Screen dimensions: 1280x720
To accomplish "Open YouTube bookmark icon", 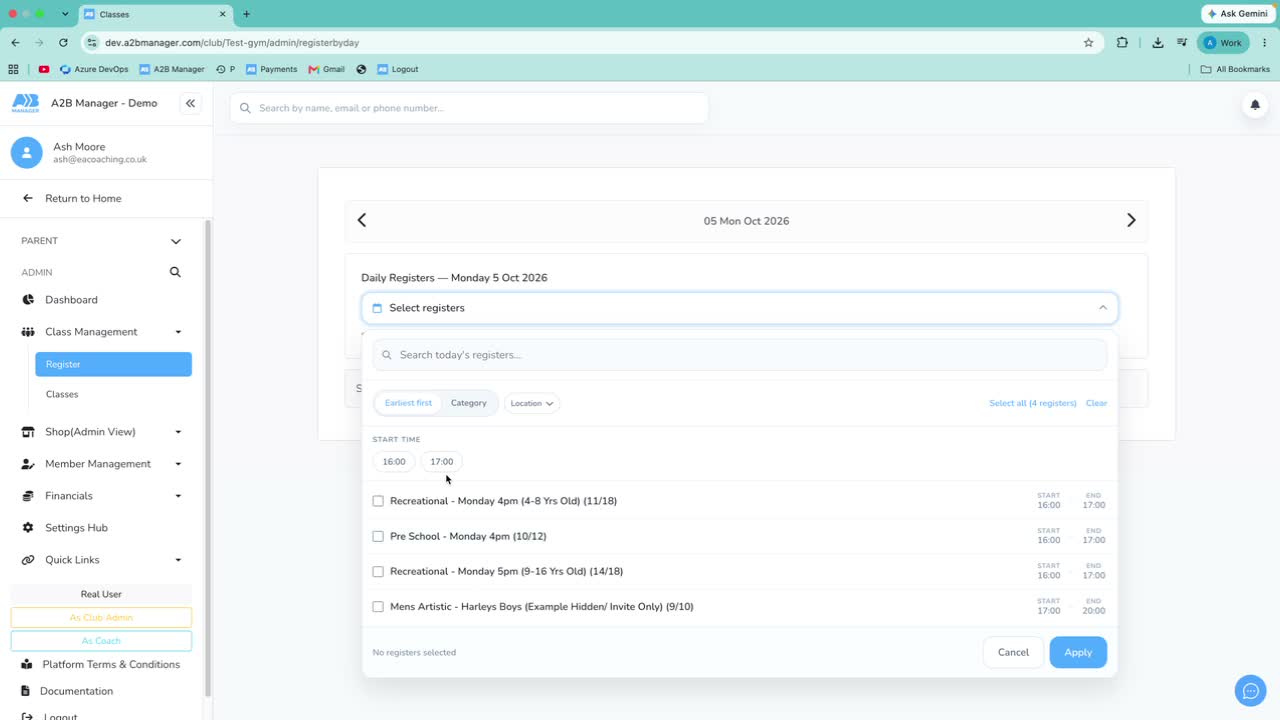I will (x=44, y=69).
